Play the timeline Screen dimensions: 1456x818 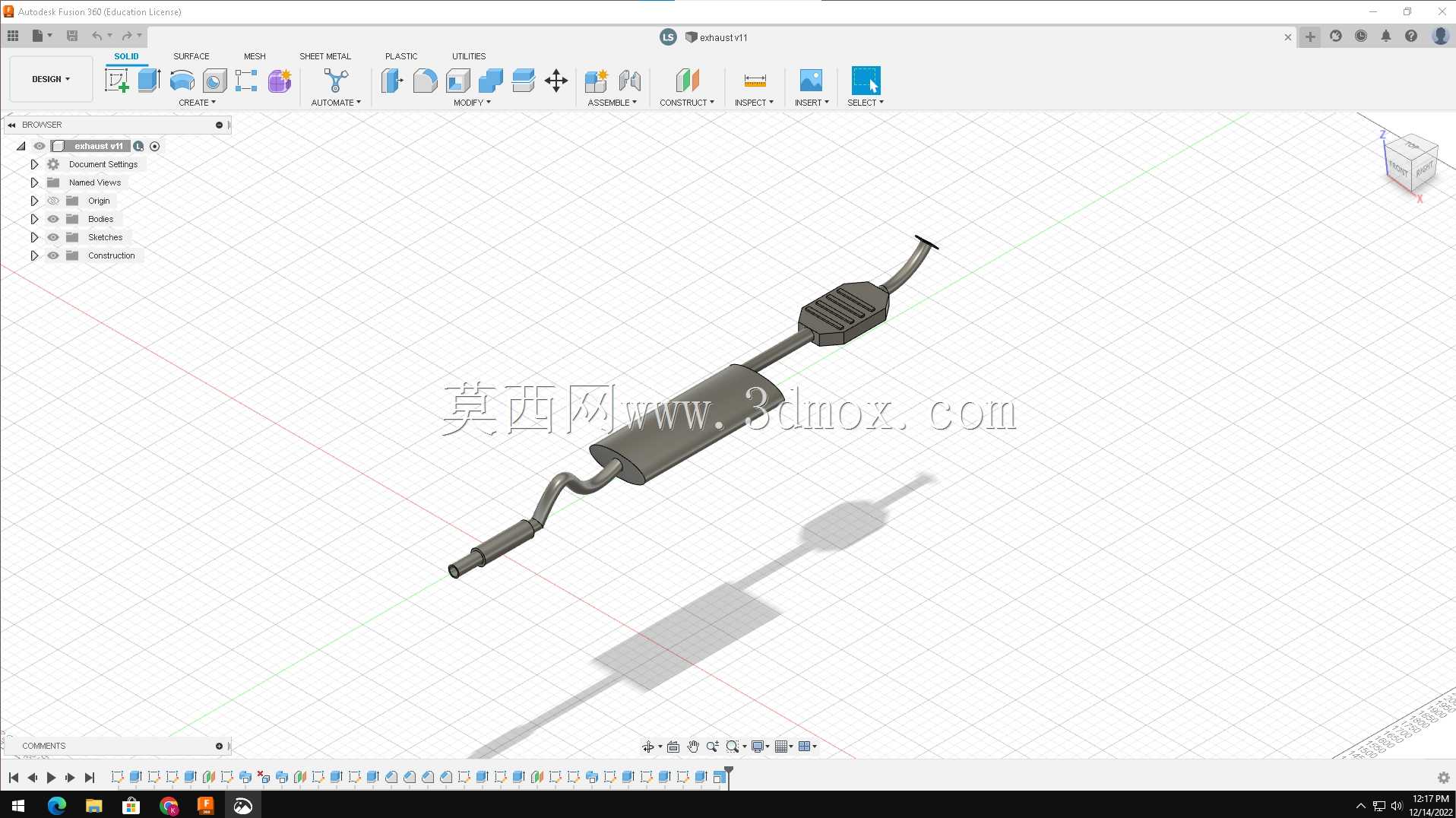pos(51,778)
